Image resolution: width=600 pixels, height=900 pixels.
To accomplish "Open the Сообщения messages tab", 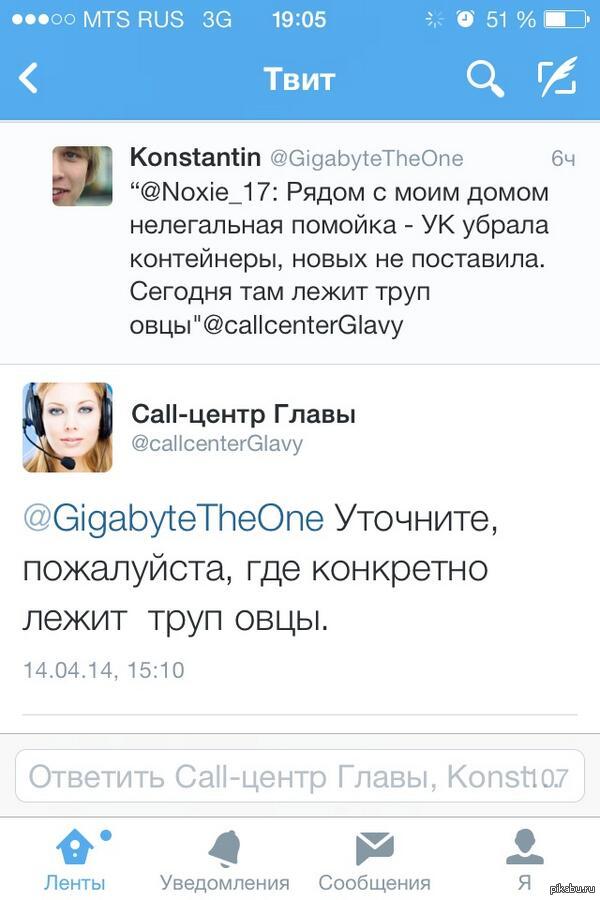I will [374, 861].
